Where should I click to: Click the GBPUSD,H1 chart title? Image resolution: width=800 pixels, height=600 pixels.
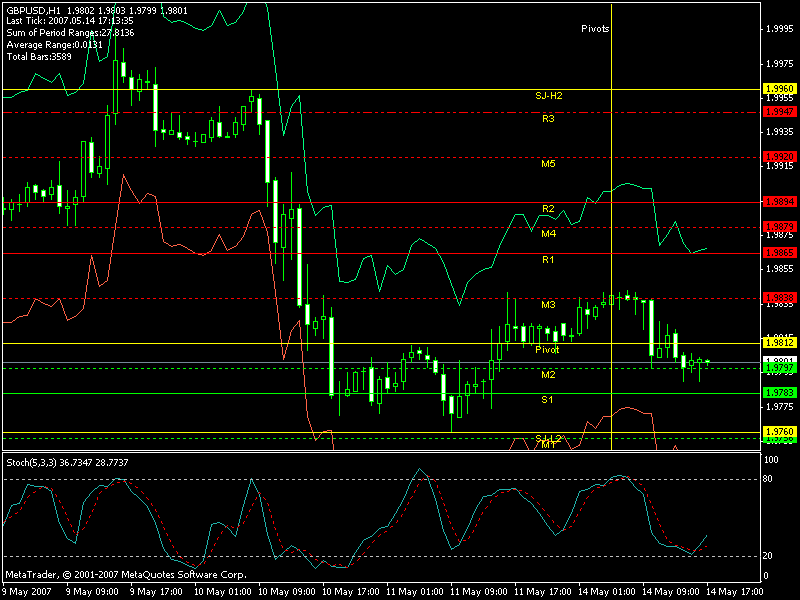click(x=33, y=9)
